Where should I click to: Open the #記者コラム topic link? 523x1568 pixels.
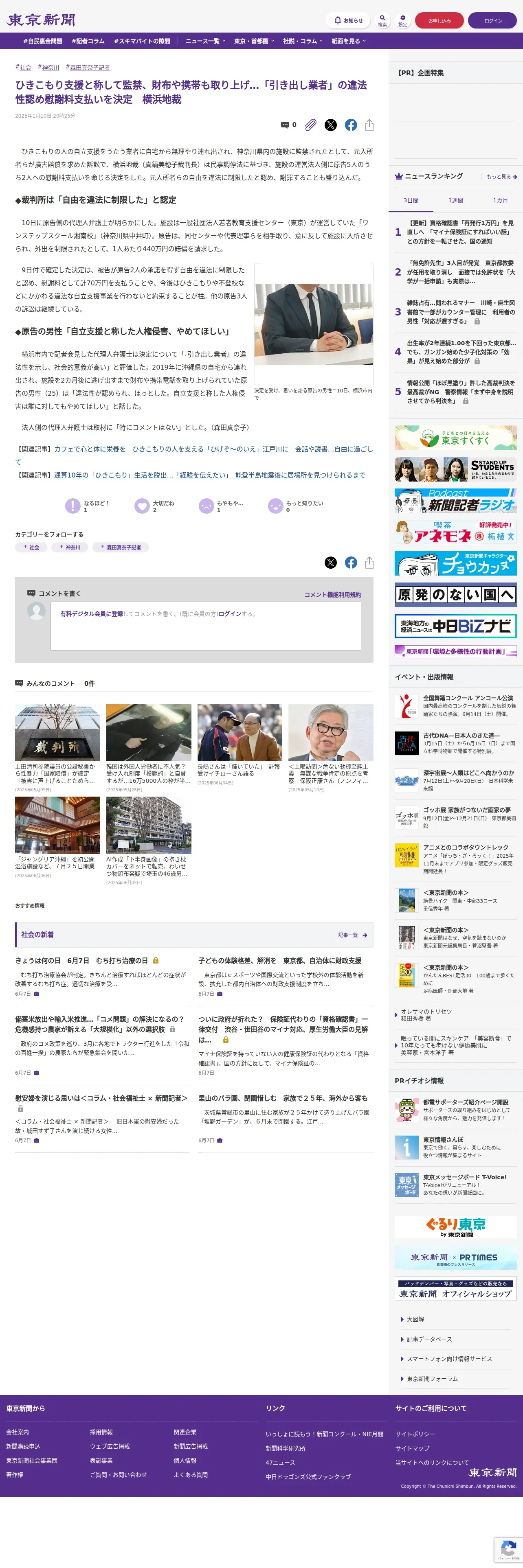coord(88,41)
